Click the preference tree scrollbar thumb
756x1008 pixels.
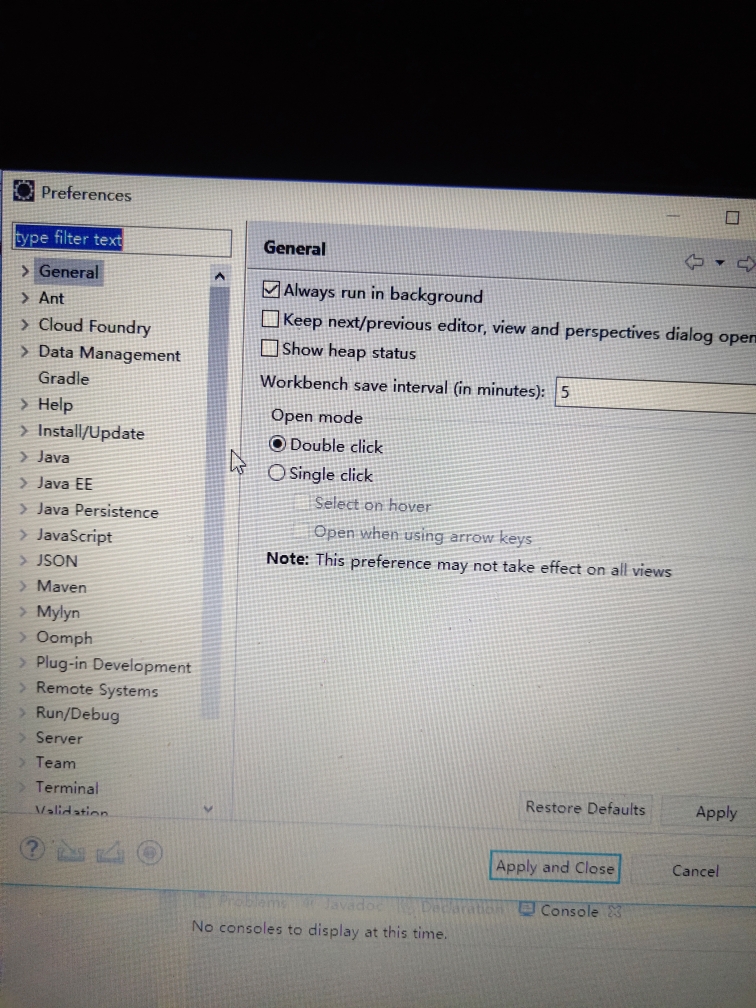[x=215, y=501]
